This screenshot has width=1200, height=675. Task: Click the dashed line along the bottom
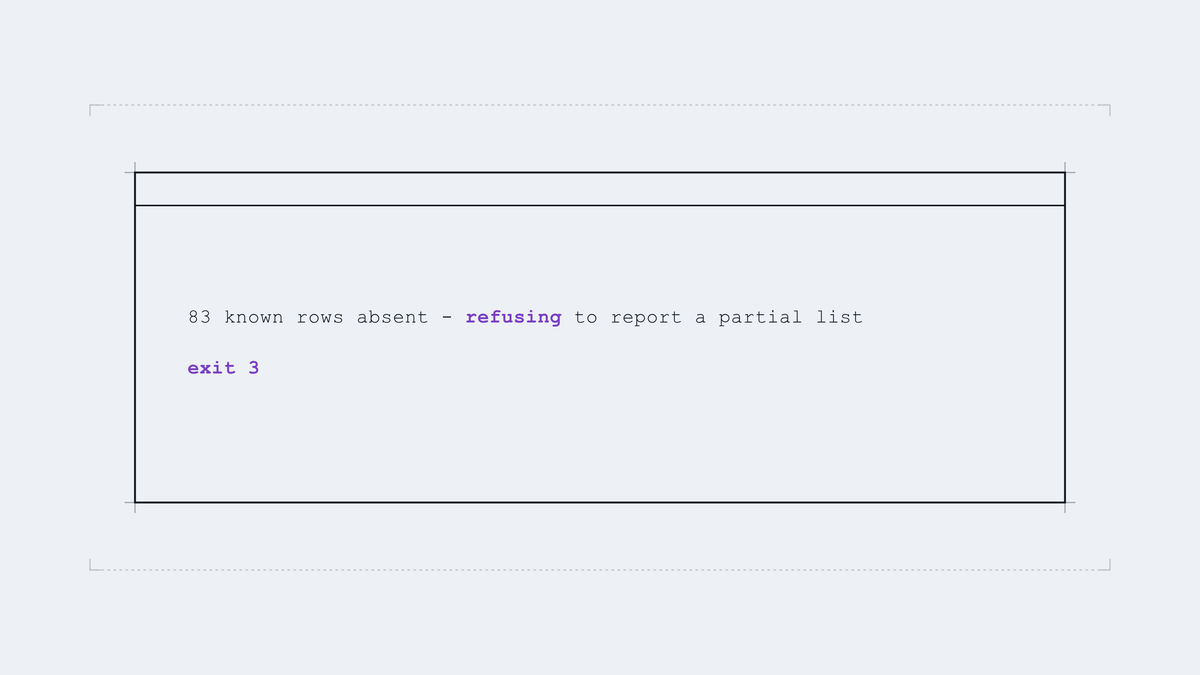coord(600,570)
